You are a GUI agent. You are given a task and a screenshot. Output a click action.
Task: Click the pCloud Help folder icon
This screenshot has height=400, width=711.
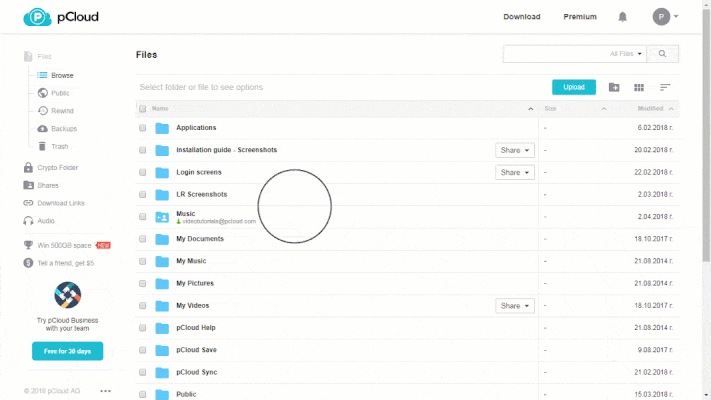click(162, 328)
